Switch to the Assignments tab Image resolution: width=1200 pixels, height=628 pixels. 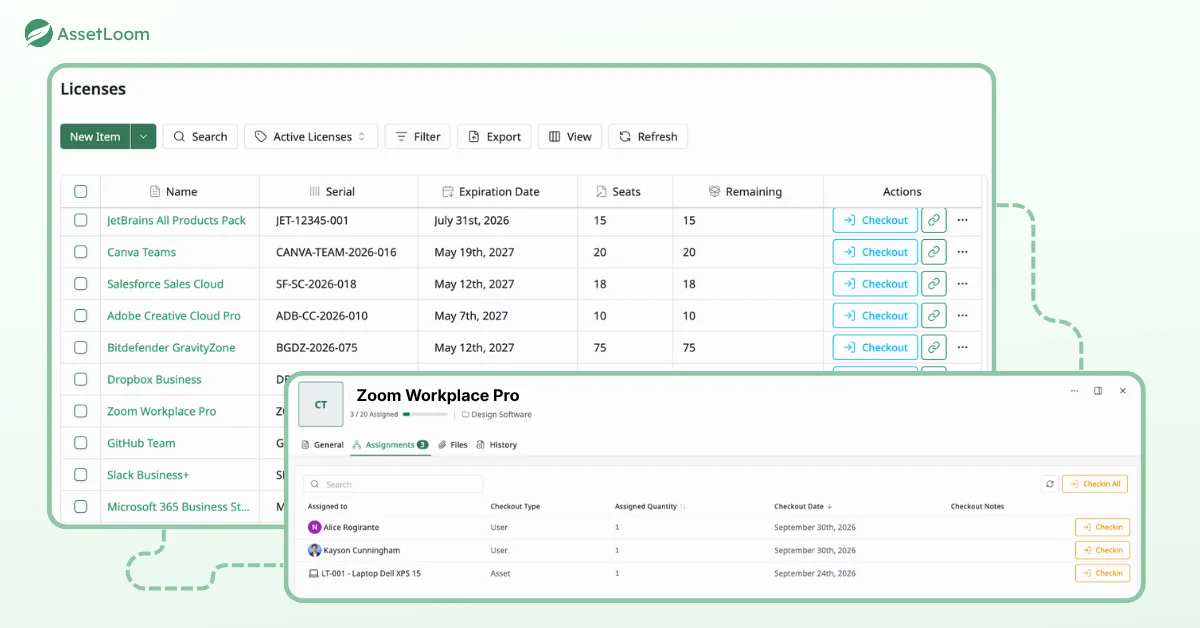pyautogui.click(x=390, y=445)
